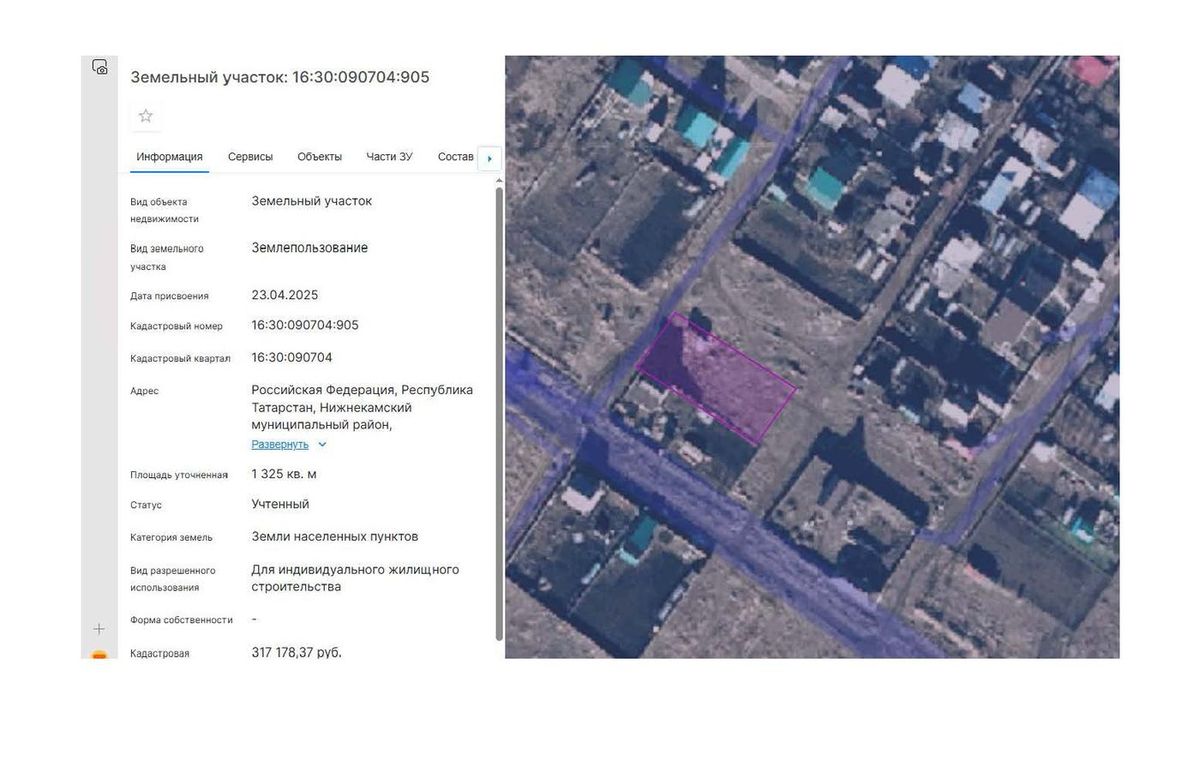
Task: Expand address with the Развернуть link
Action: click(280, 444)
